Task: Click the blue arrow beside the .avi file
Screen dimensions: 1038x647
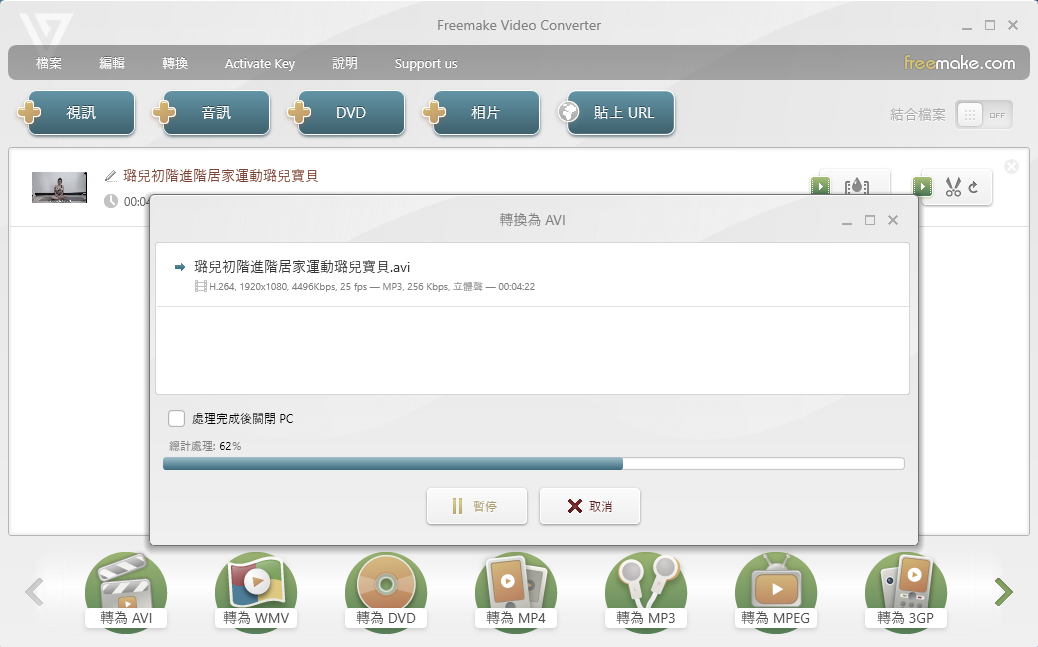Action: point(179,267)
